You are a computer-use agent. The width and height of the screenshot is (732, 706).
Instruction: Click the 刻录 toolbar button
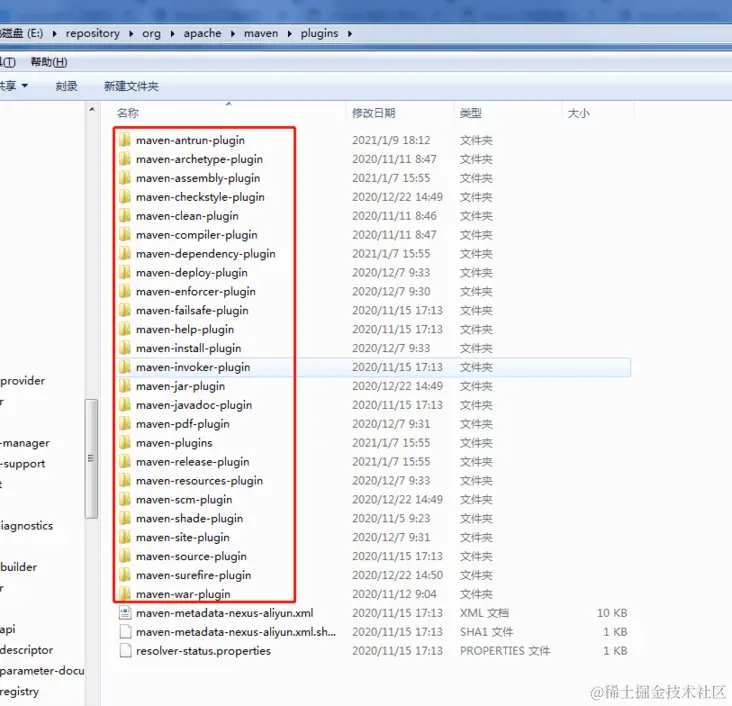tap(66, 86)
